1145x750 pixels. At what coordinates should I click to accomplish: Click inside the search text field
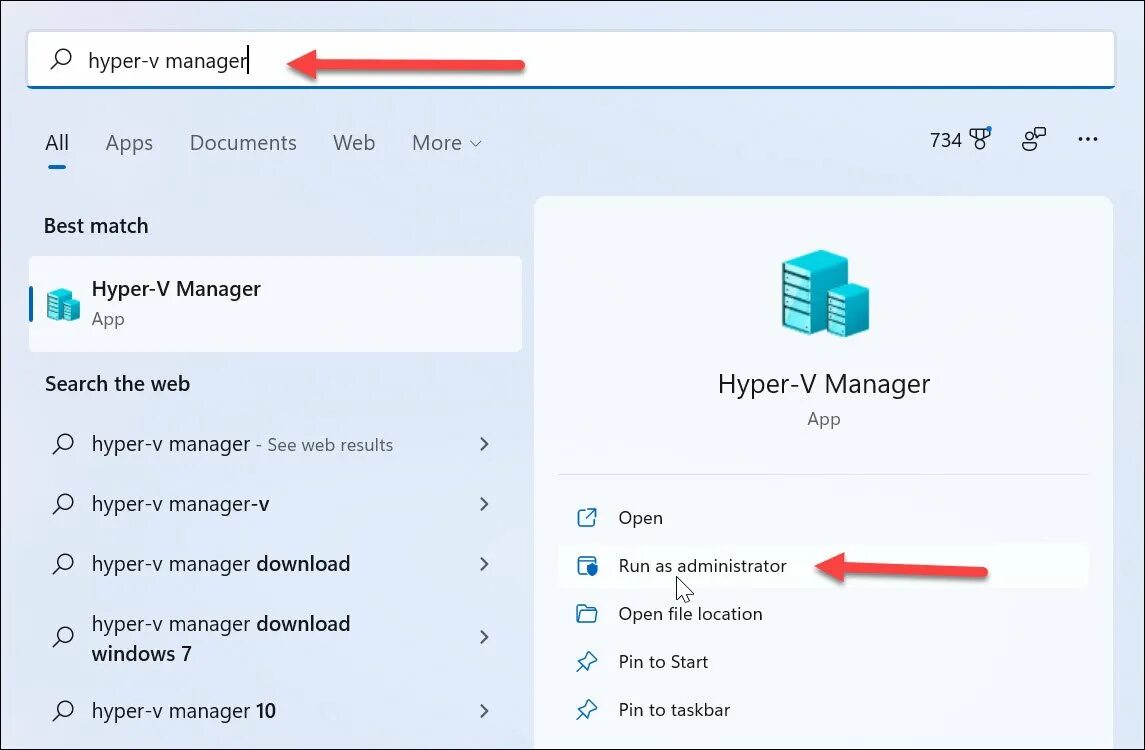click(570, 60)
